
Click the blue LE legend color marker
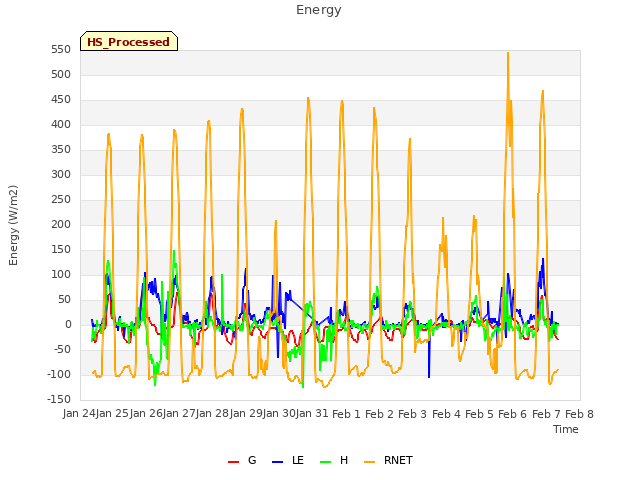(x=277, y=462)
